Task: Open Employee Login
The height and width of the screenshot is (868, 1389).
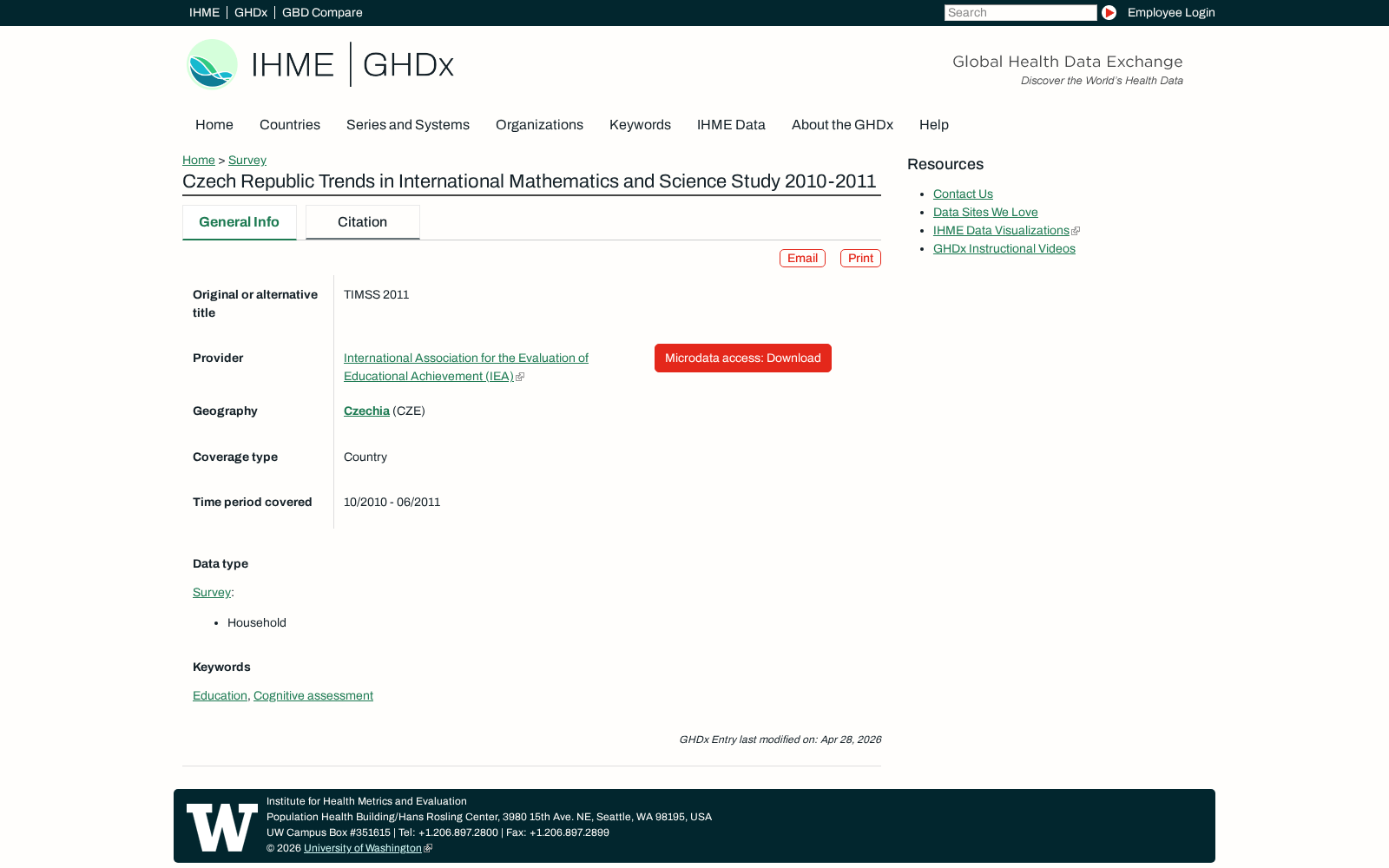Action: point(1171,12)
